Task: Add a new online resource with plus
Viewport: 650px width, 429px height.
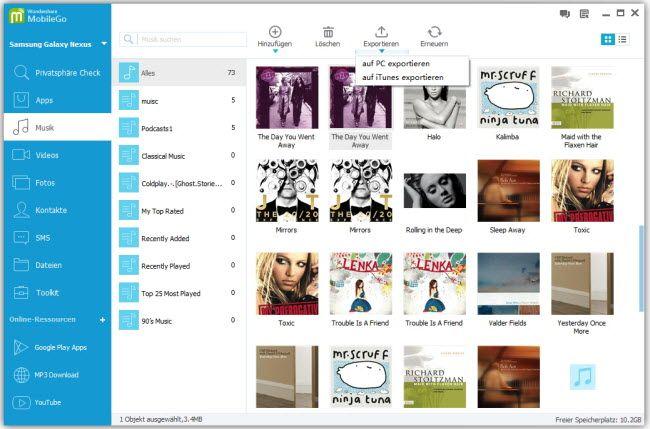Action: point(102,320)
